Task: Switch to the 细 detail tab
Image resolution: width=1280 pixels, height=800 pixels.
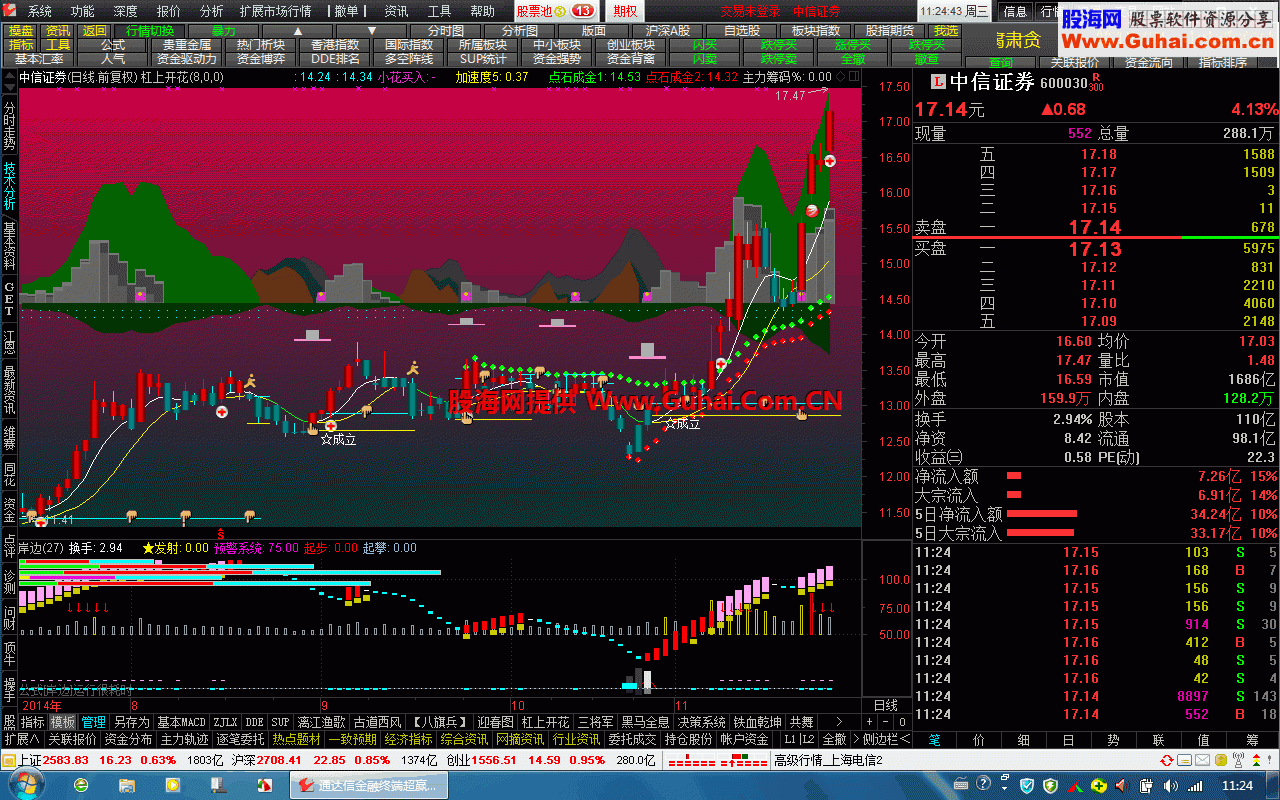Action: click(x=1023, y=740)
